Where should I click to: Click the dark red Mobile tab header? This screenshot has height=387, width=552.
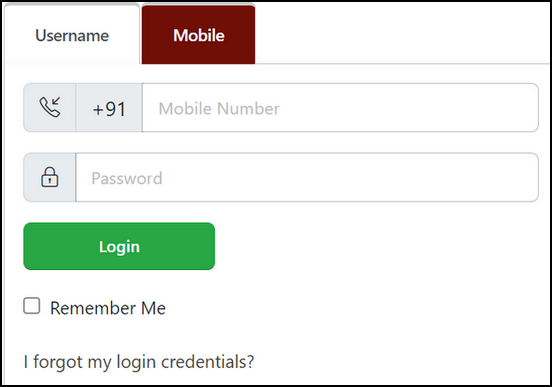tap(199, 35)
